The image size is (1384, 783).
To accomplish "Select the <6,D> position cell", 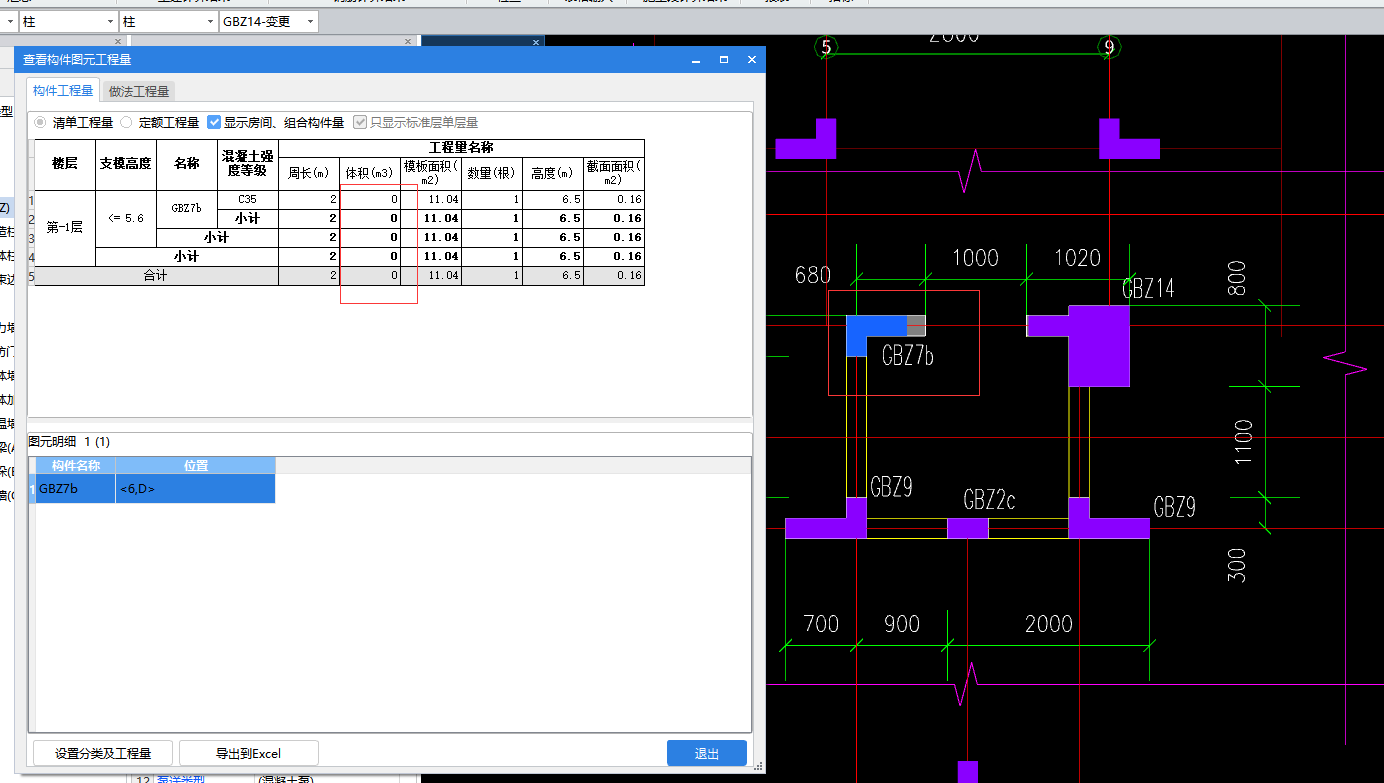I will click(196, 489).
